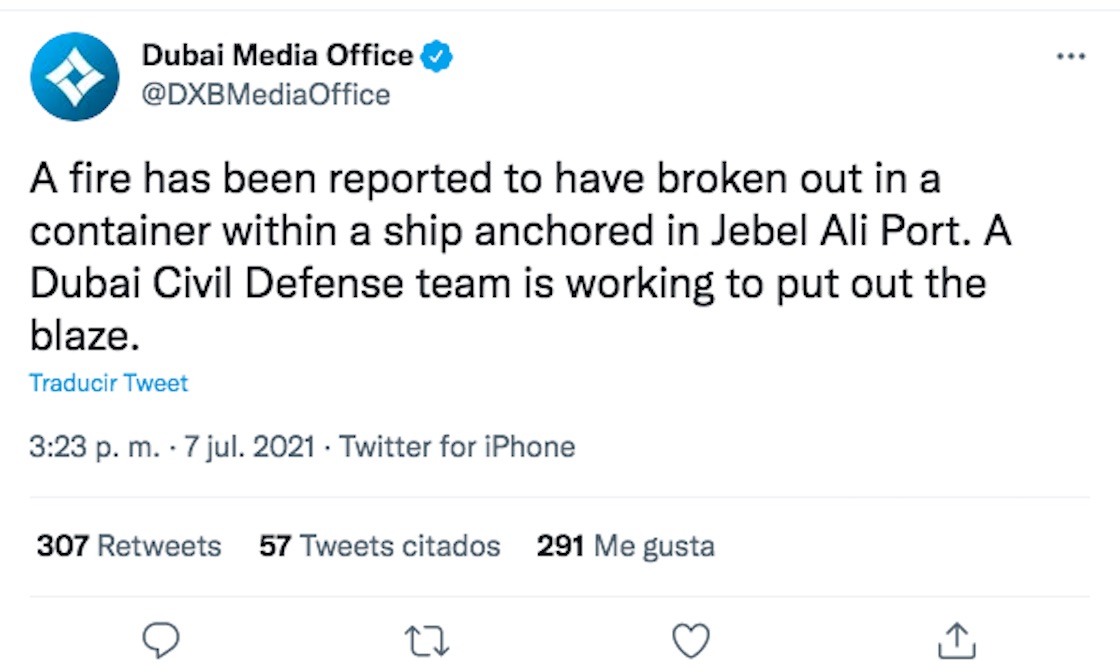Click the Traducir Tweet link

(109, 383)
